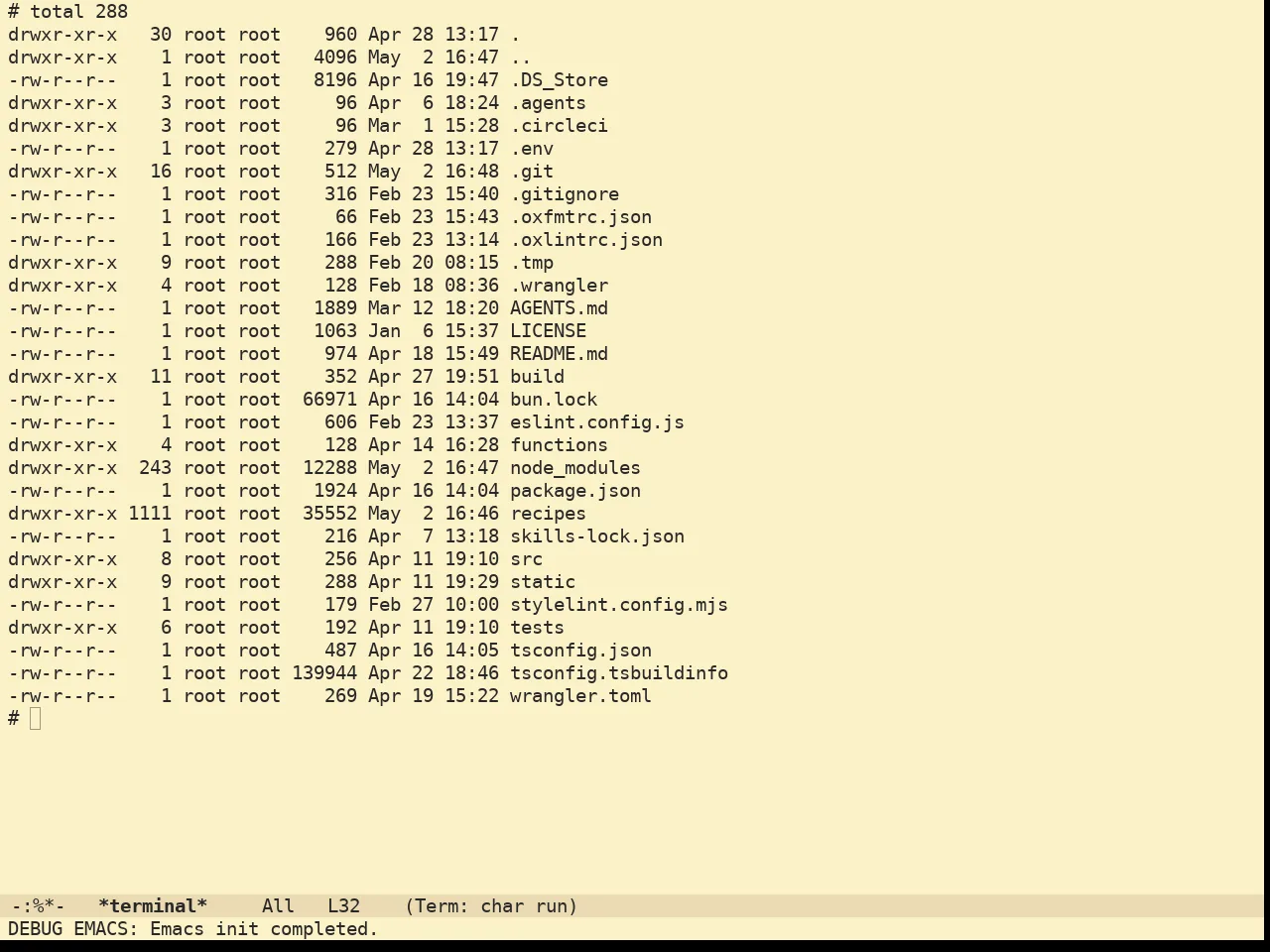Select the package.json file name
Screen dimensions: 1270x952
click(575, 491)
